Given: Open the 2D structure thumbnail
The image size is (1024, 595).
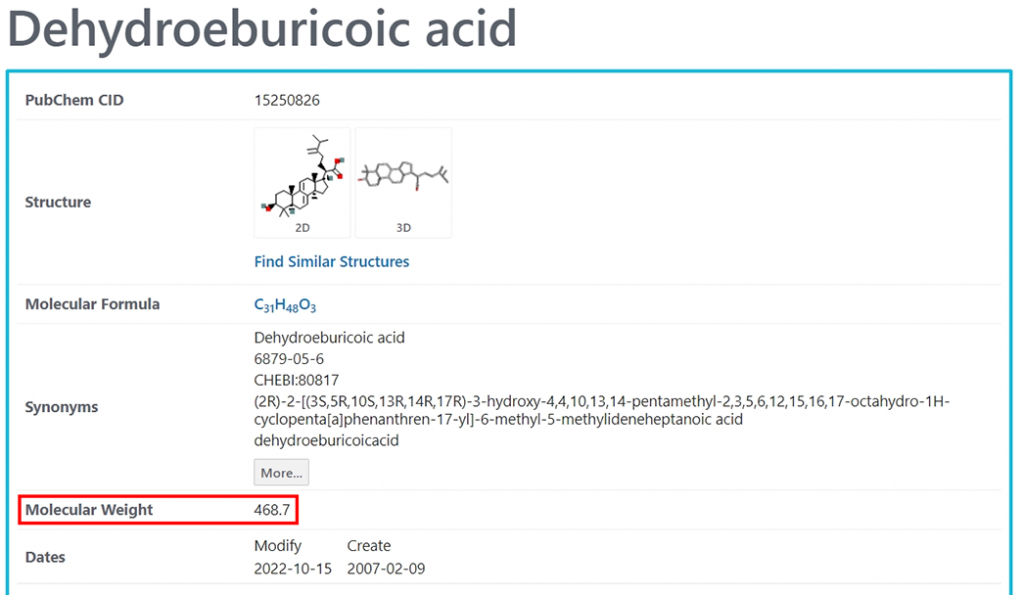Looking at the screenshot, I should [302, 182].
